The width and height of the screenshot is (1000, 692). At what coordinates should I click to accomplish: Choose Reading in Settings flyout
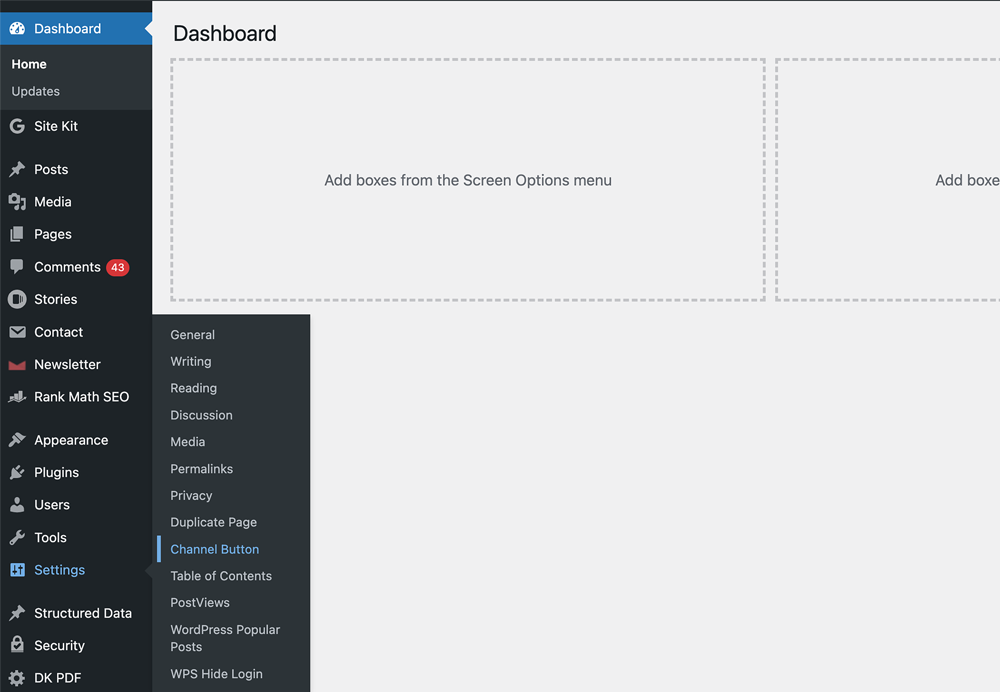[x=193, y=388]
